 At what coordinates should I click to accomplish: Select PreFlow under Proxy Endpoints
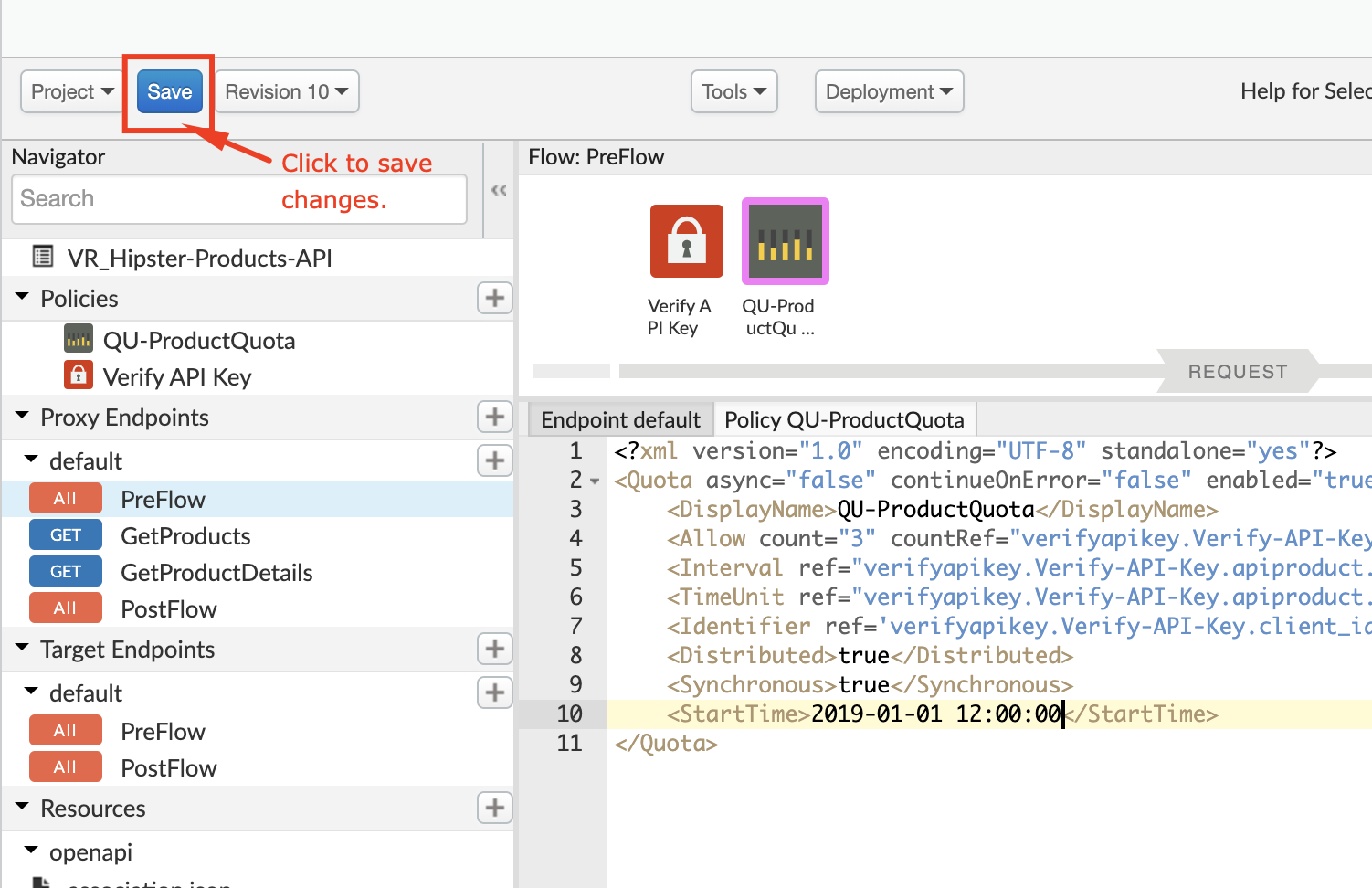164,500
